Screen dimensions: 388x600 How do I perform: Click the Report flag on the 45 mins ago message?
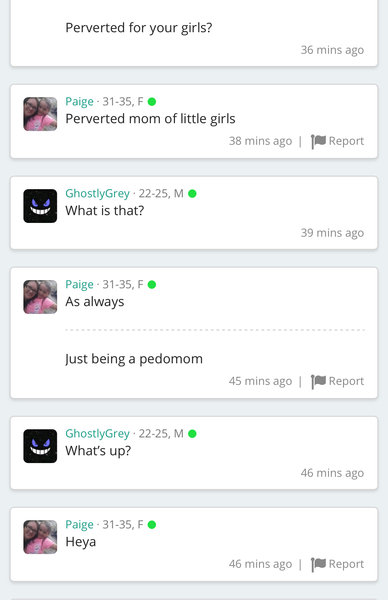click(x=337, y=382)
